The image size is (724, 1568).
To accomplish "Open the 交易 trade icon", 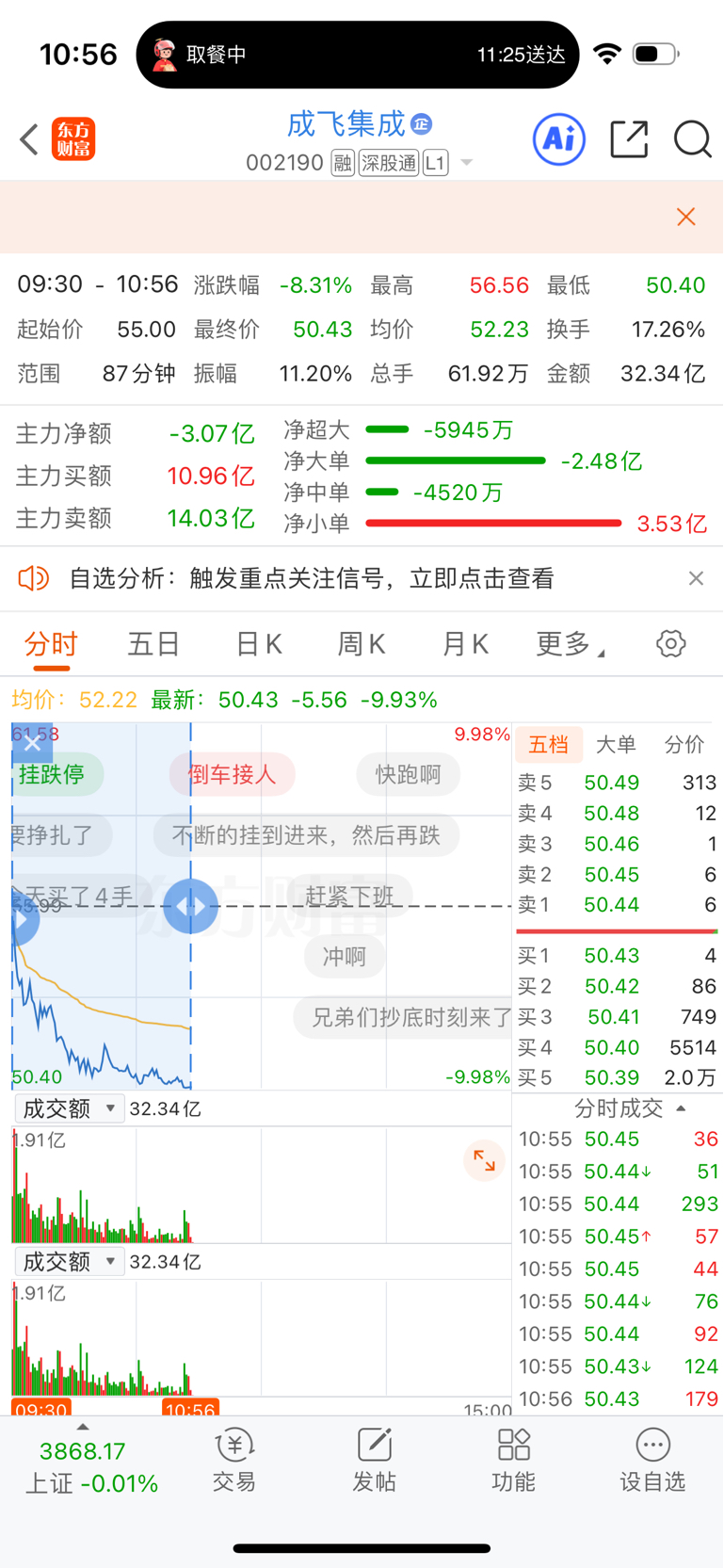I will tap(233, 1461).
